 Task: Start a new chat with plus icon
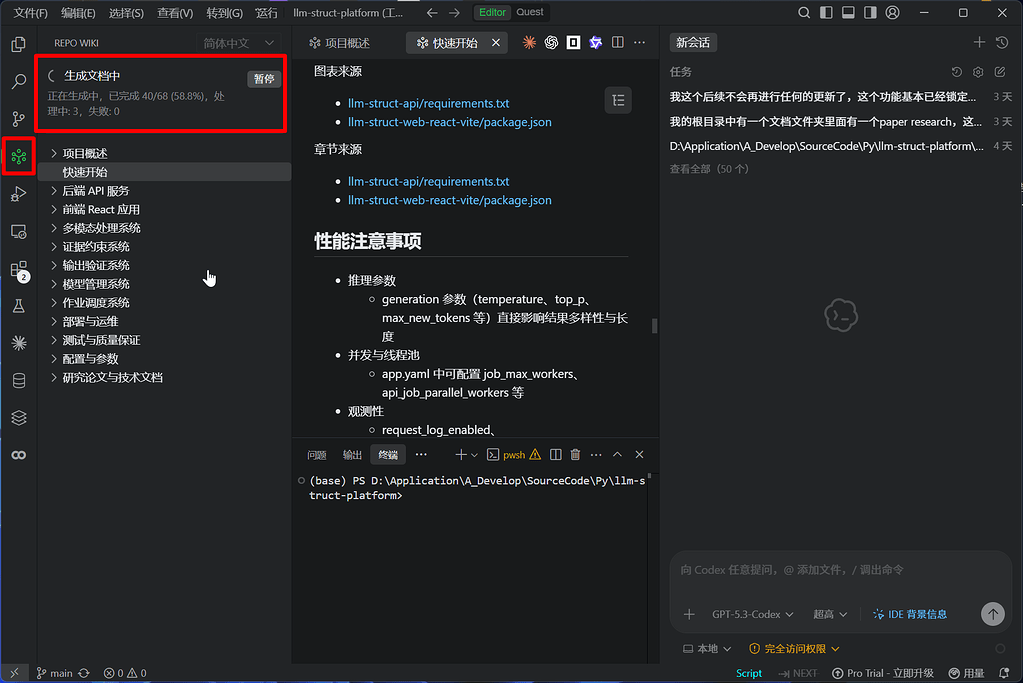[979, 42]
